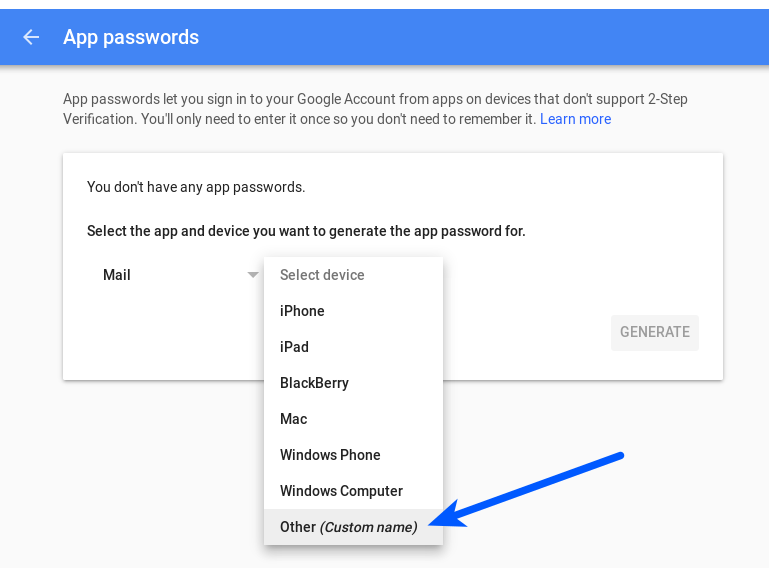This screenshot has height=568, width=769.
Task: Choose the Mac device option
Action: pos(293,419)
